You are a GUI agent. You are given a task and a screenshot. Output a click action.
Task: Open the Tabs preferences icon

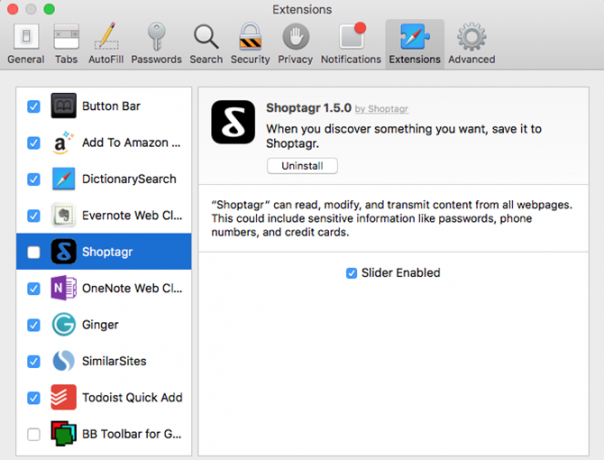click(66, 37)
